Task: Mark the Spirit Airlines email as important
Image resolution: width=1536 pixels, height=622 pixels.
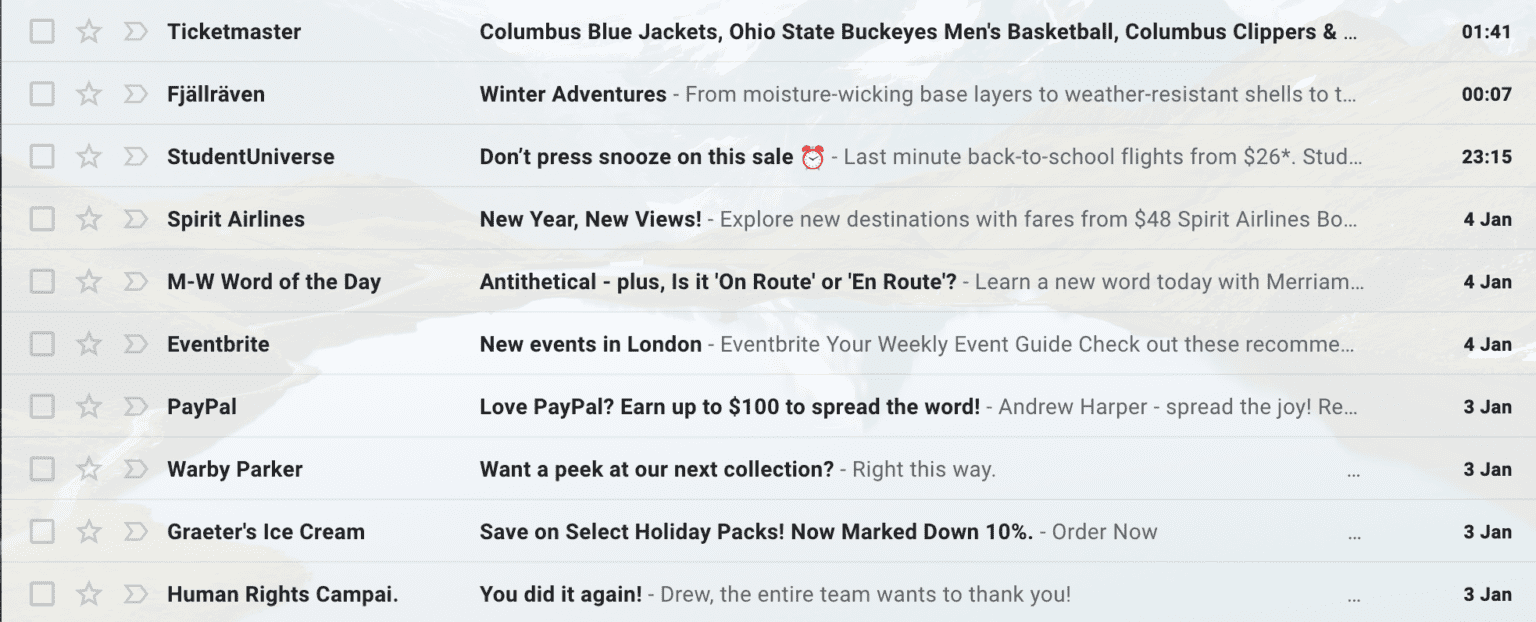Action: (x=136, y=218)
